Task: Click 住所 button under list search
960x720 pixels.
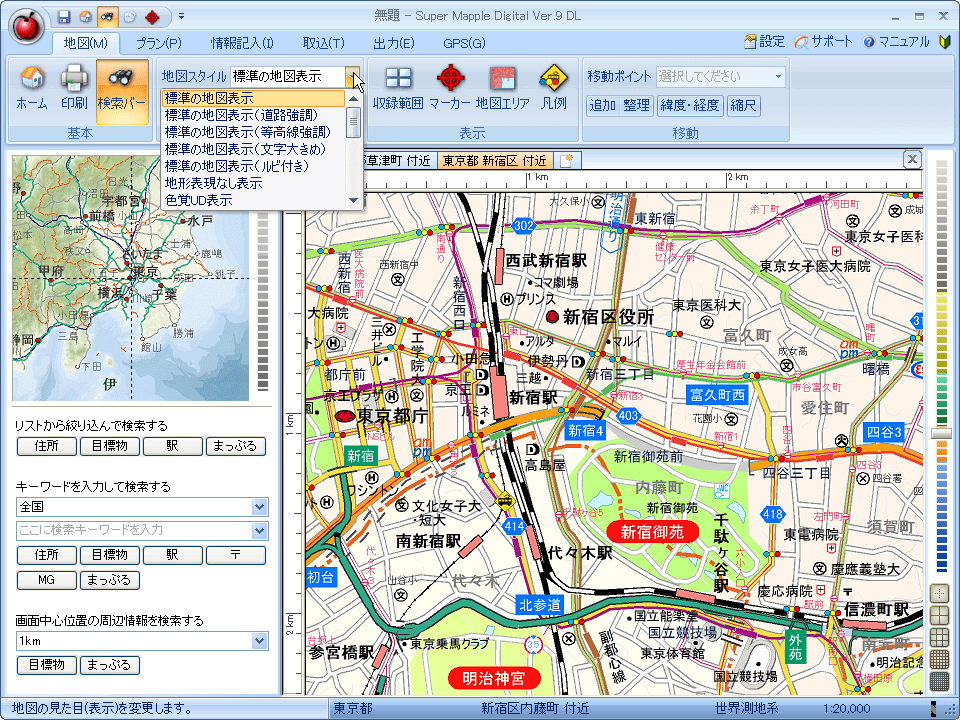Action: [47, 446]
